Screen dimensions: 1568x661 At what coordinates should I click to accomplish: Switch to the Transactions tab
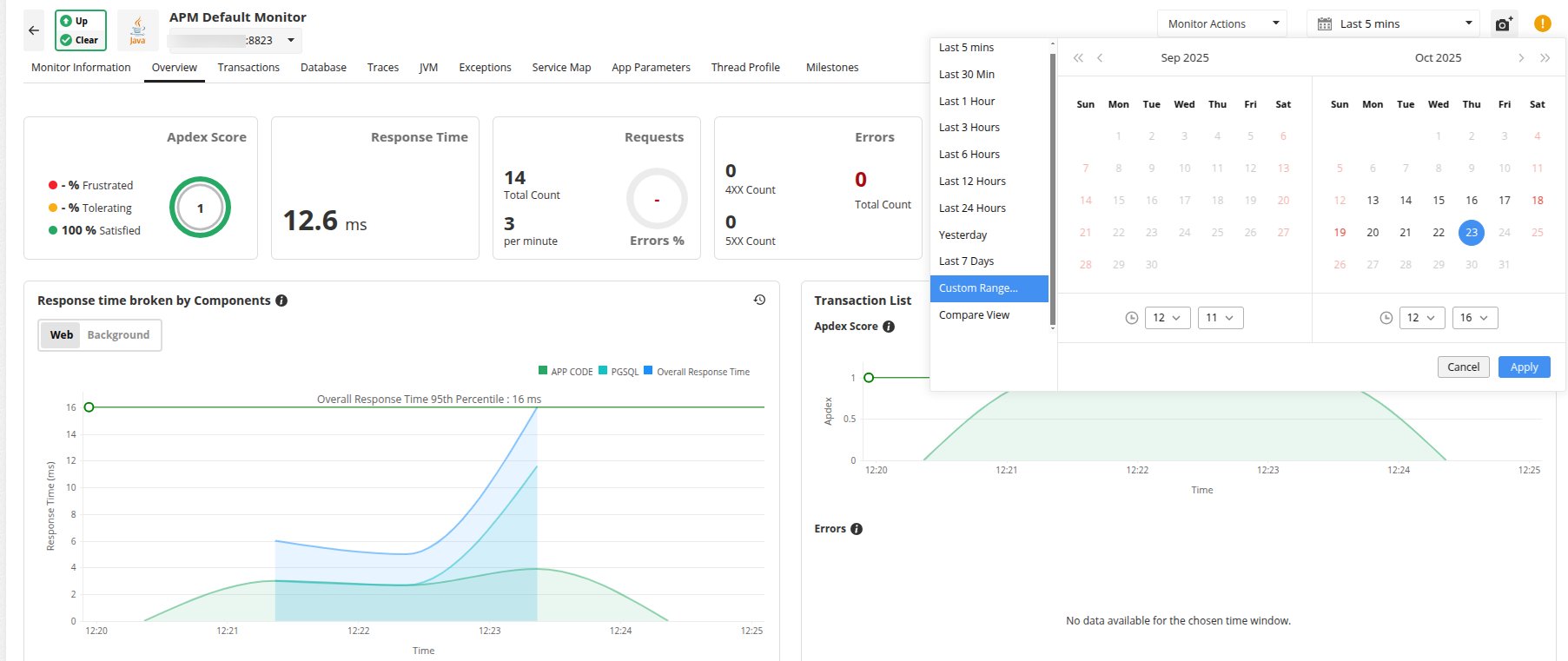tap(248, 68)
